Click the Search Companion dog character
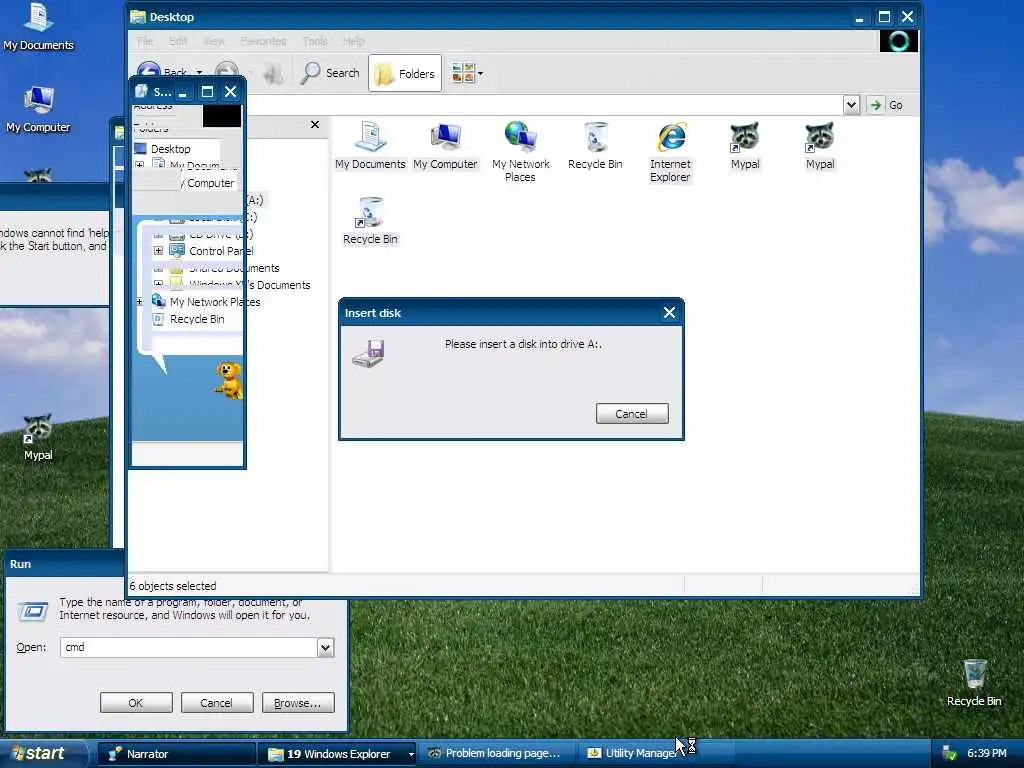This screenshot has width=1024, height=768. 229,380
